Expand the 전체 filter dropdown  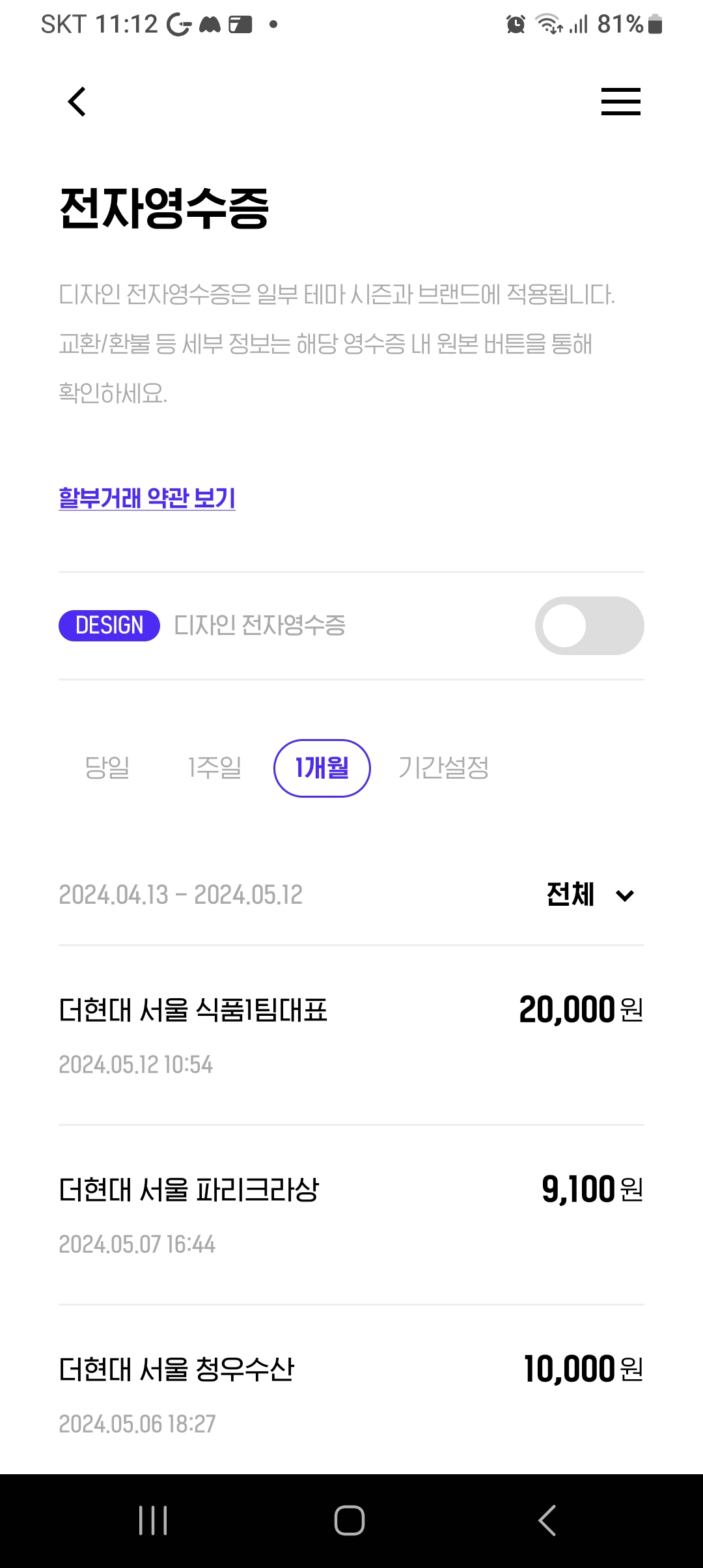pos(571,895)
